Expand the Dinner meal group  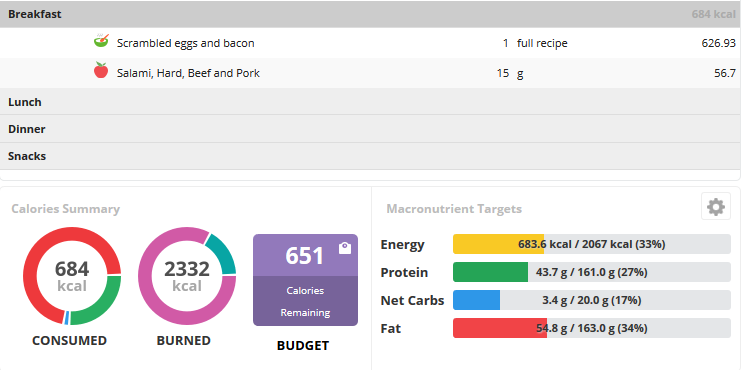click(x=370, y=129)
